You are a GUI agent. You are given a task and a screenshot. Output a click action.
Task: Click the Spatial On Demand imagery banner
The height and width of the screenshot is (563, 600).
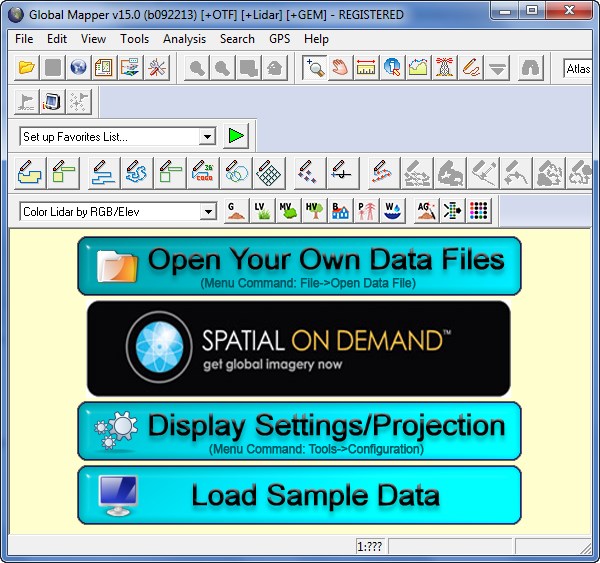point(299,348)
